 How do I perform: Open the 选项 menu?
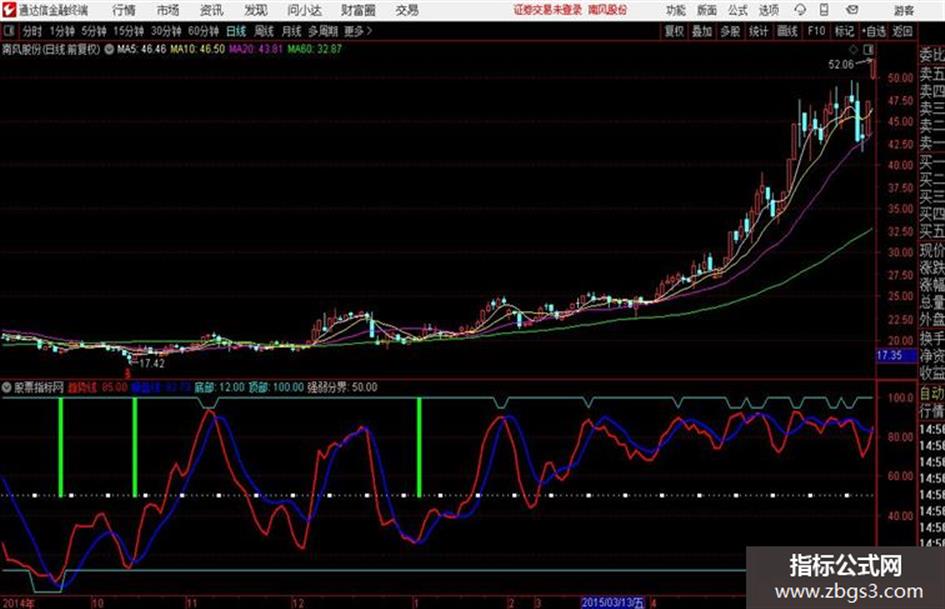[x=768, y=10]
